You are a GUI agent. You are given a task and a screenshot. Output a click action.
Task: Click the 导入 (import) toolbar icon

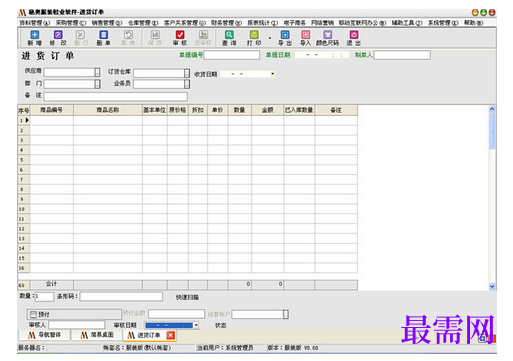[305, 35]
